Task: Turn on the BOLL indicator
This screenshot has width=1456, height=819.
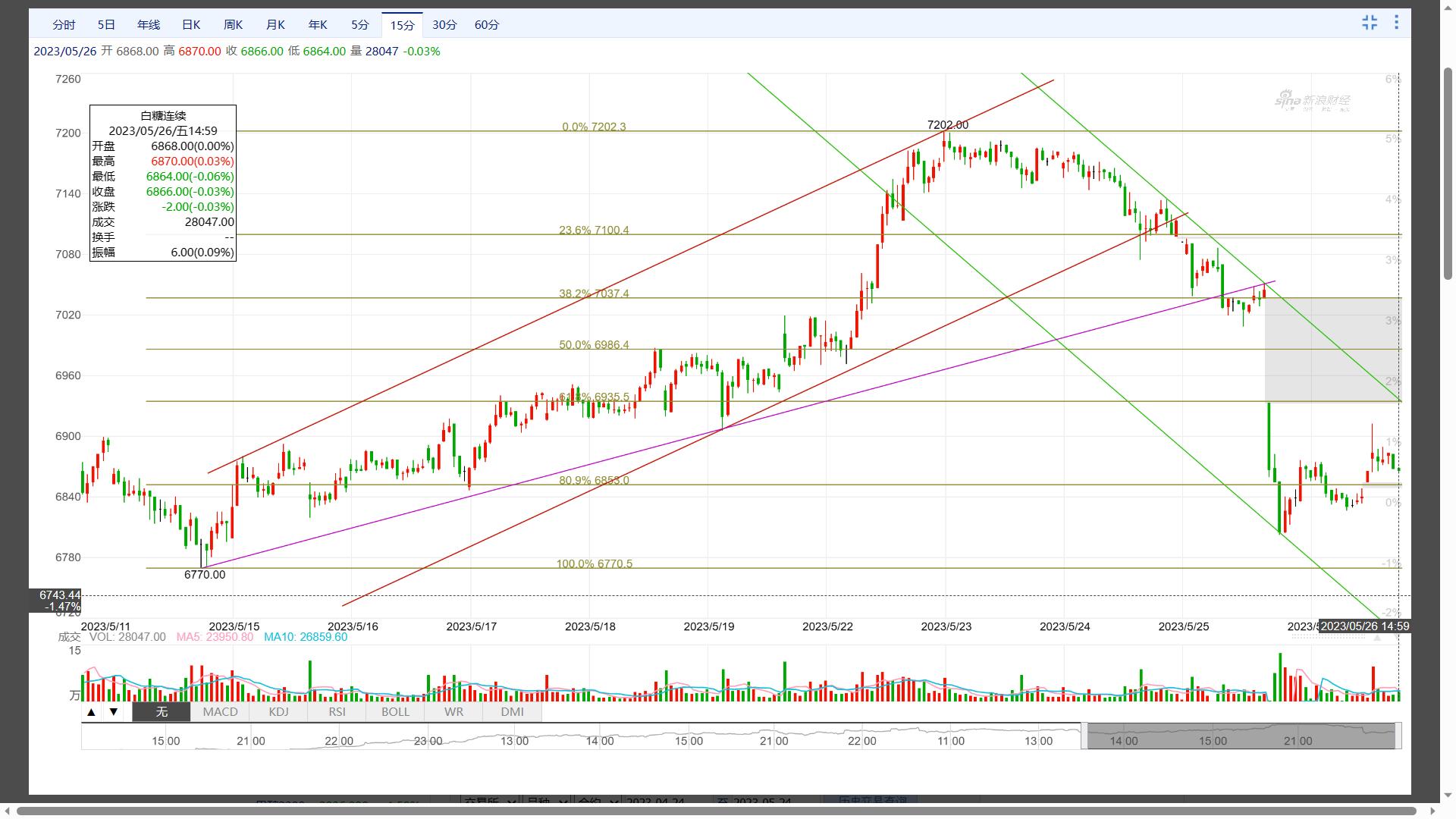Action: click(x=395, y=712)
